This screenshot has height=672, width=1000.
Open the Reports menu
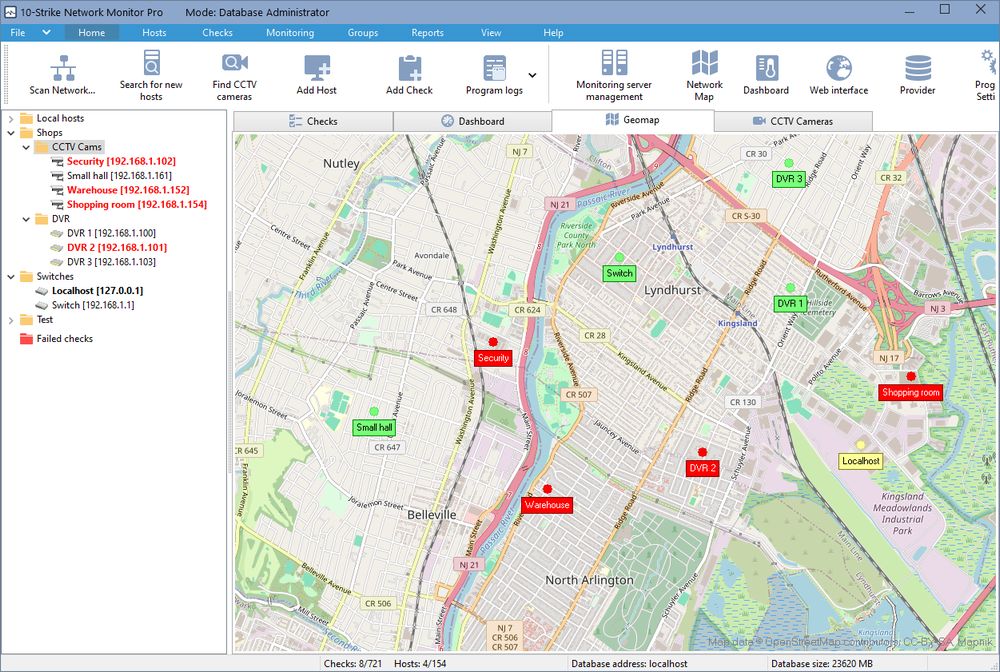pos(427,32)
